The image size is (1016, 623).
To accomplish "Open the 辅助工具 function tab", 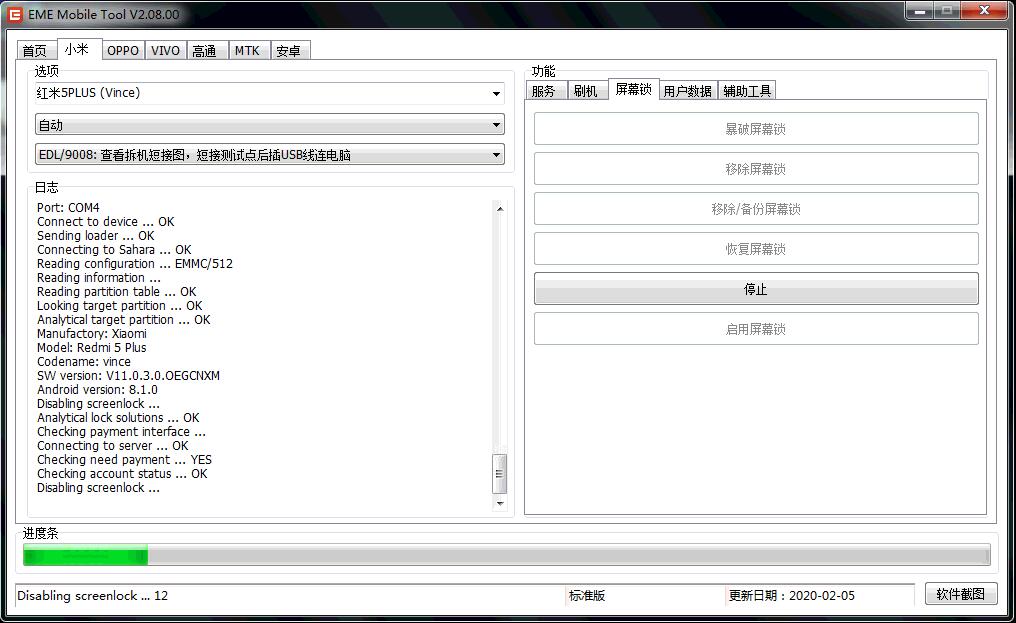I will click(x=747, y=91).
